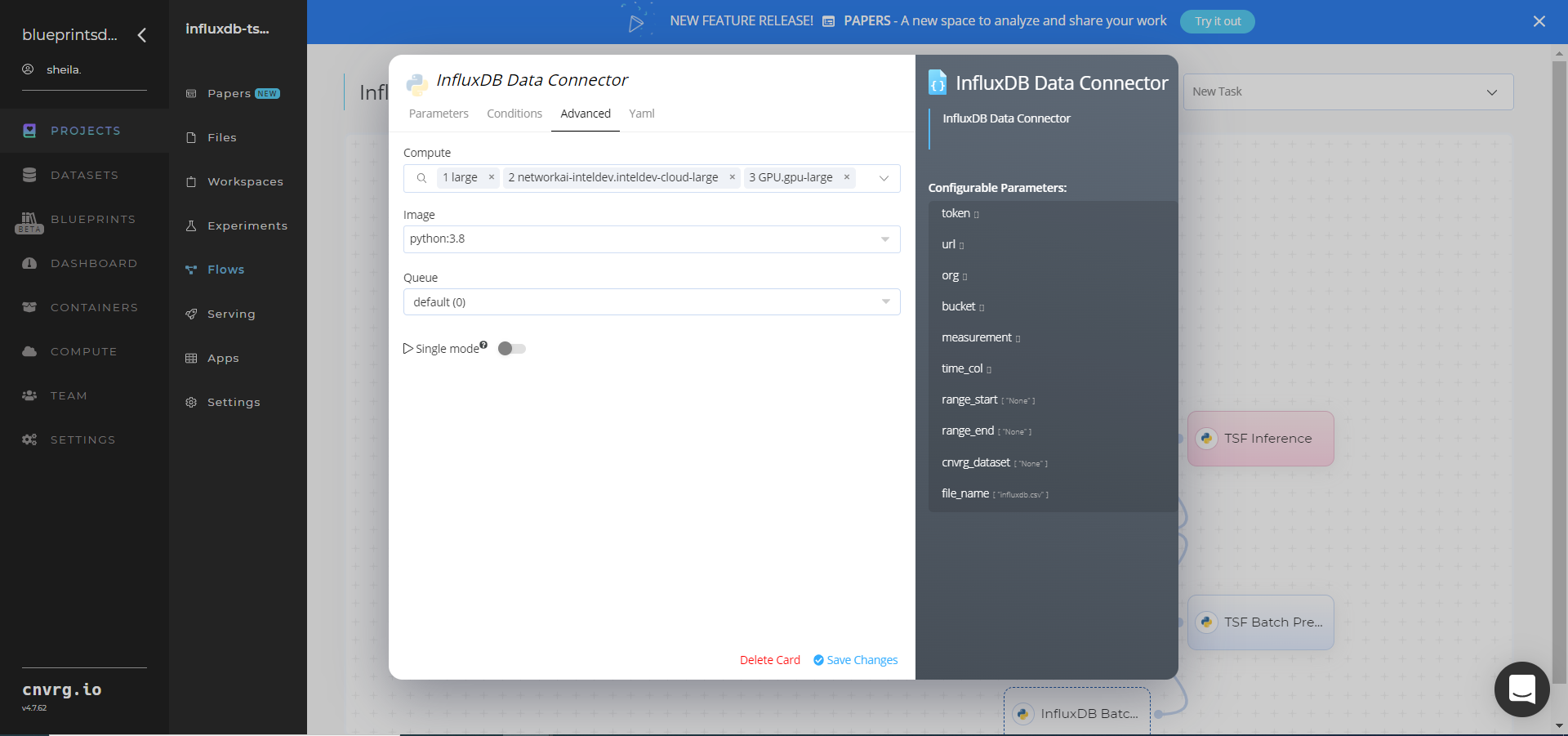Click the Experiments flask icon

pos(191,225)
